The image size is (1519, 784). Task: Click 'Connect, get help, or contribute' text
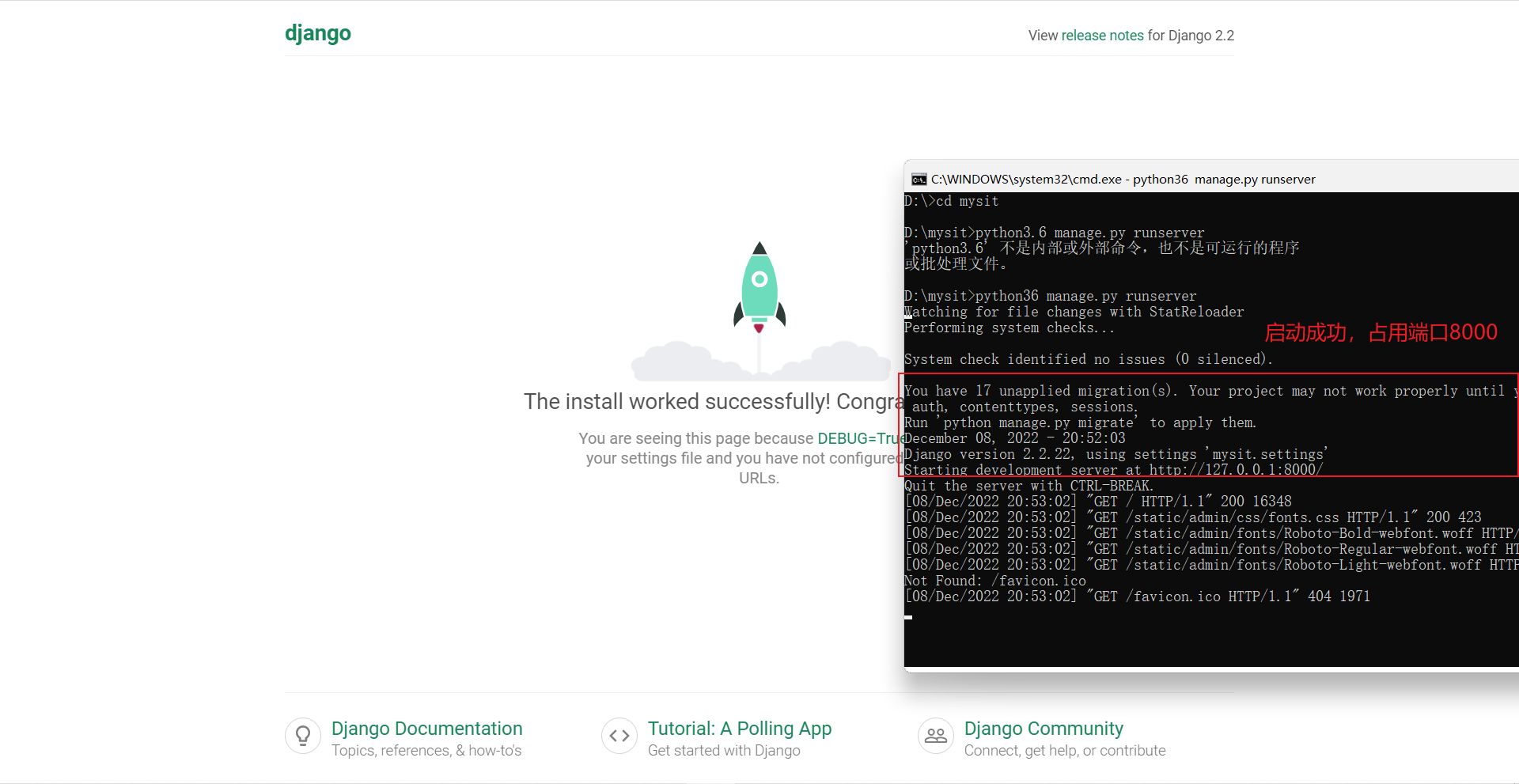[x=1065, y=751]
